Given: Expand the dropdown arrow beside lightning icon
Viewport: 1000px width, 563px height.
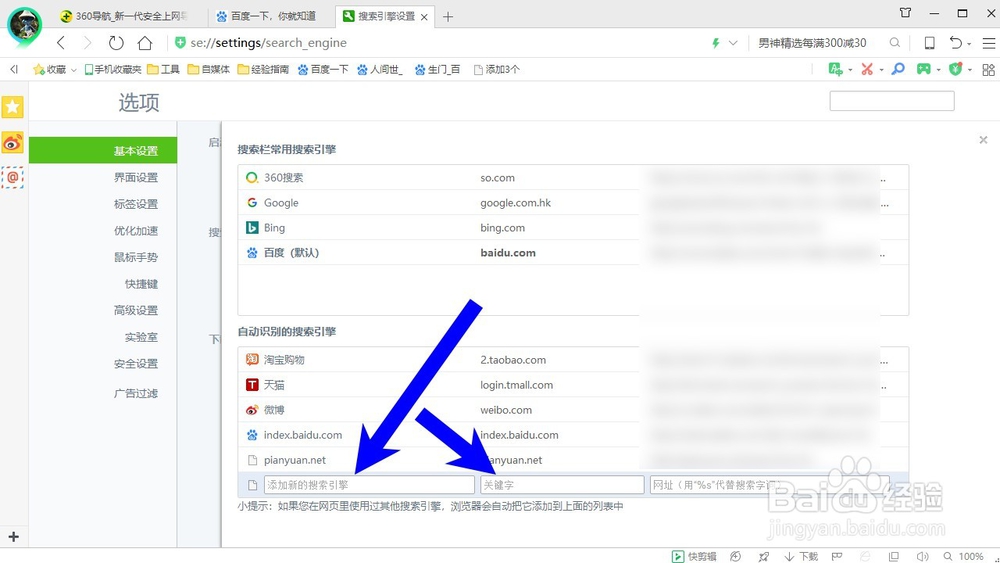Looking at the screenshot, I should (733, 43).
